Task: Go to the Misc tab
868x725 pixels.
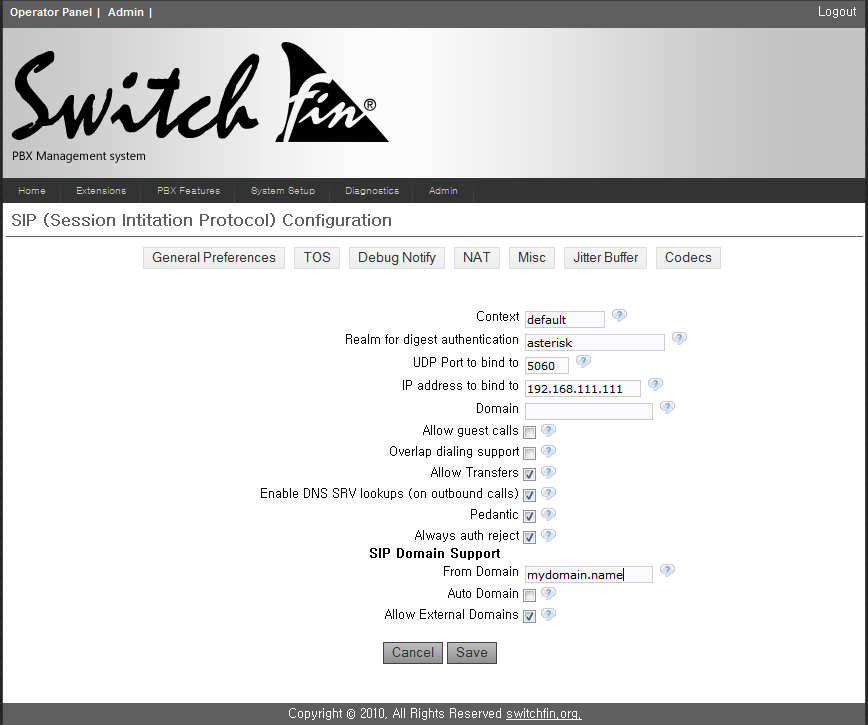Action: point(532,258)
